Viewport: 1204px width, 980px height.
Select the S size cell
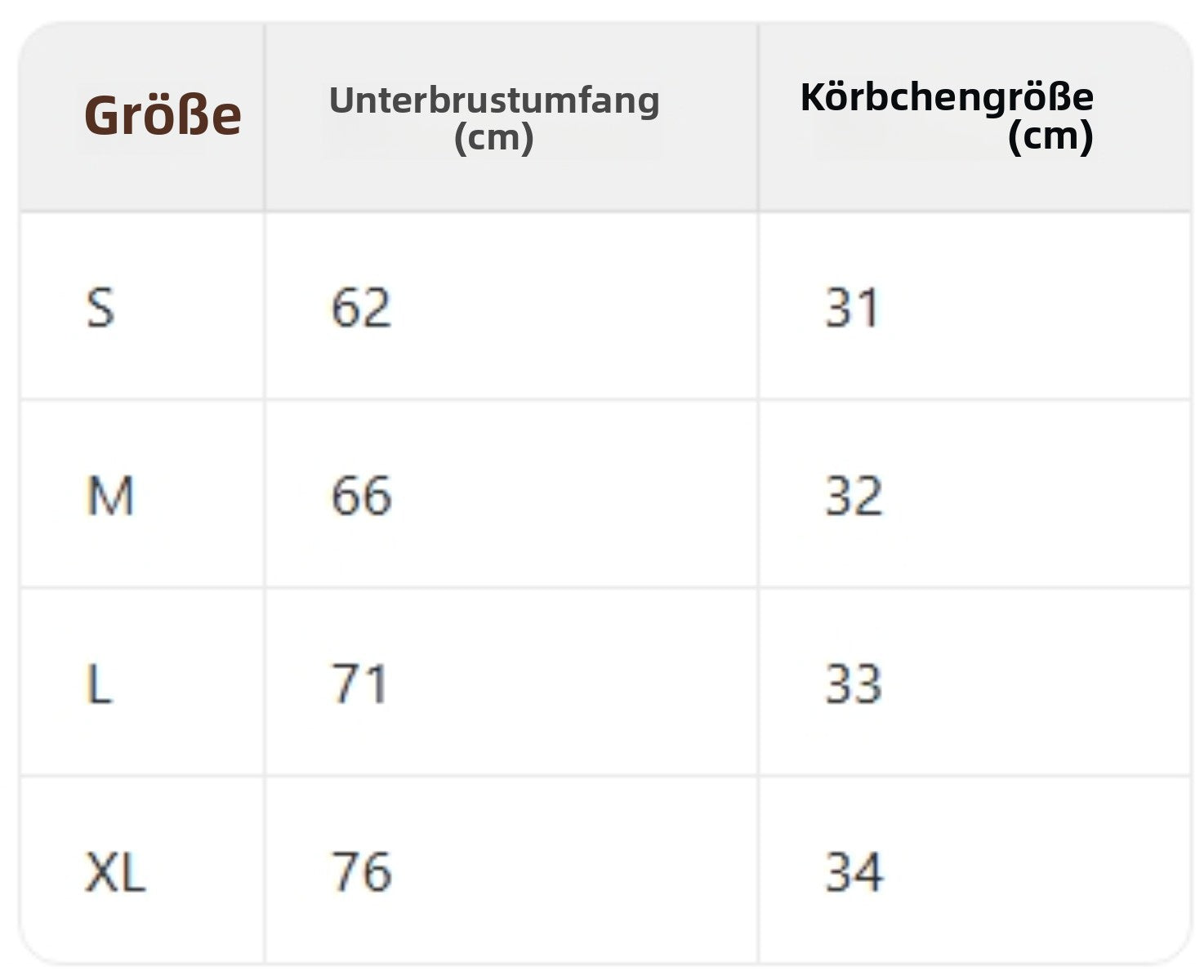pyautogui.click(x=100, y=308)
